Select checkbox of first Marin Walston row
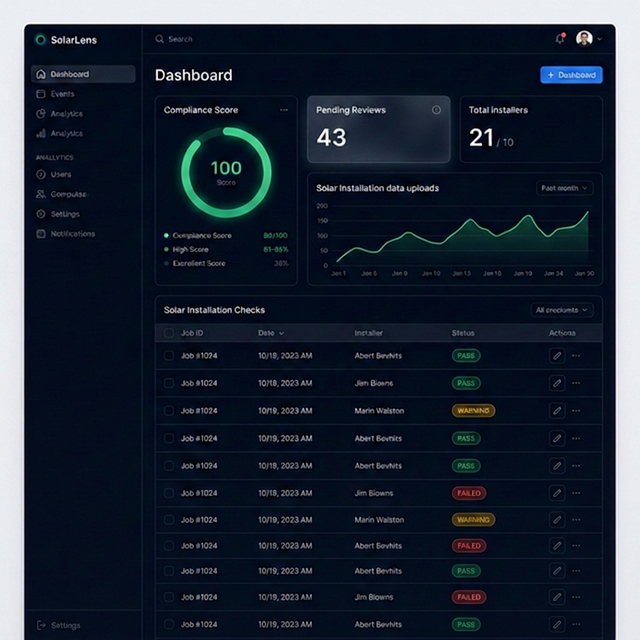The width and height of the screenshot is (640, 640). pos(169,410)
